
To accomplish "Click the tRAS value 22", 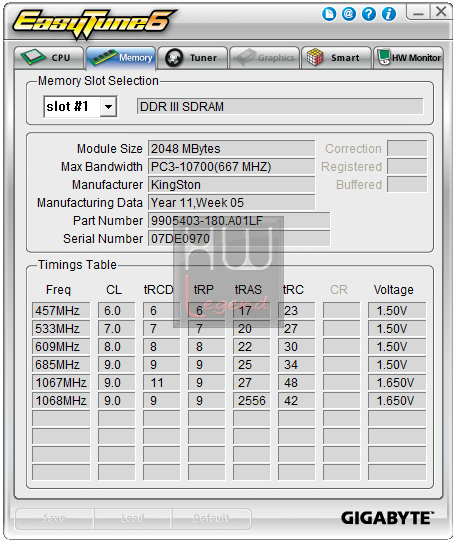I will click(x=252, y=347).
